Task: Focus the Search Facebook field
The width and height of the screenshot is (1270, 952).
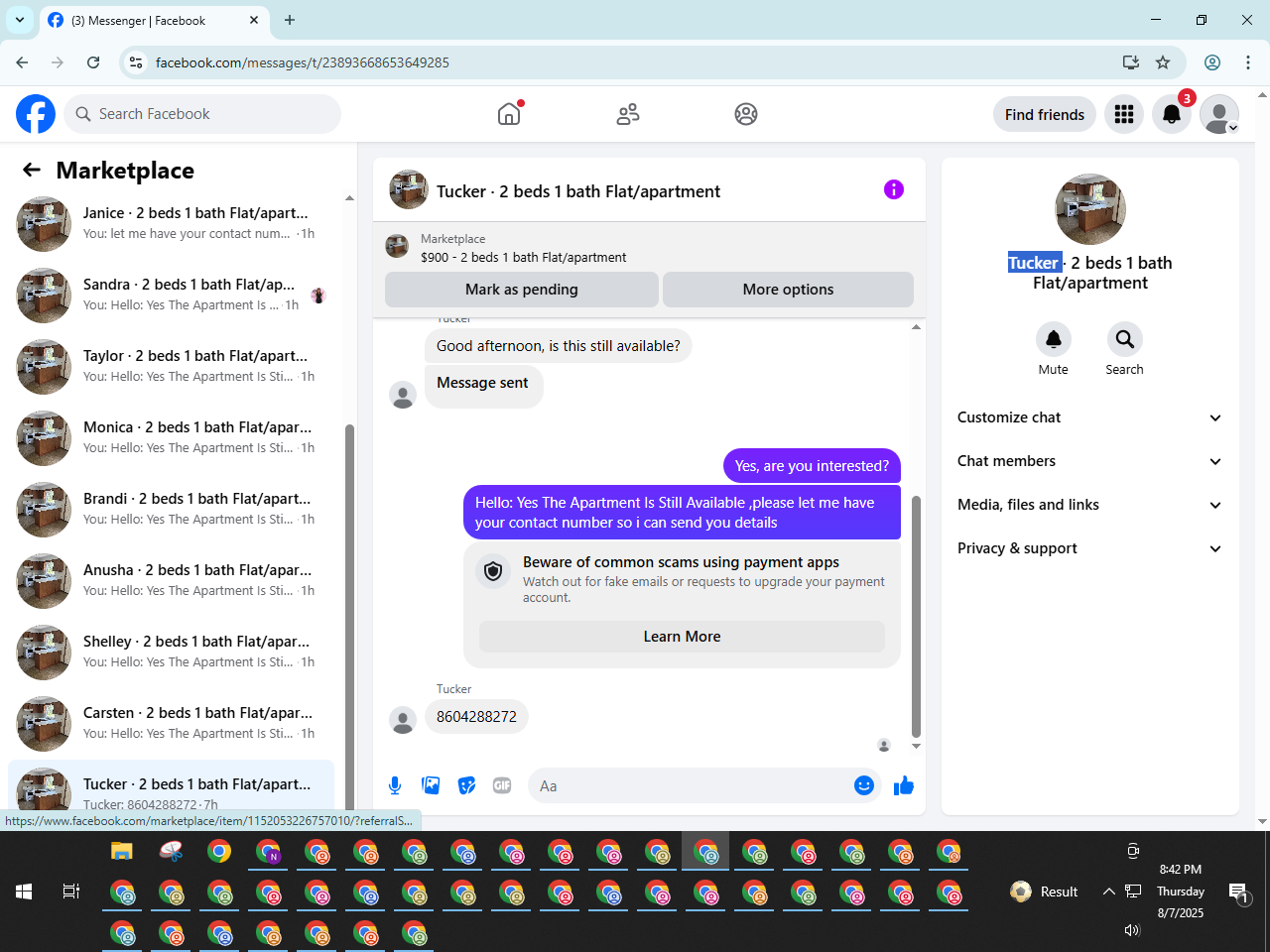Action: pos(202,114)
